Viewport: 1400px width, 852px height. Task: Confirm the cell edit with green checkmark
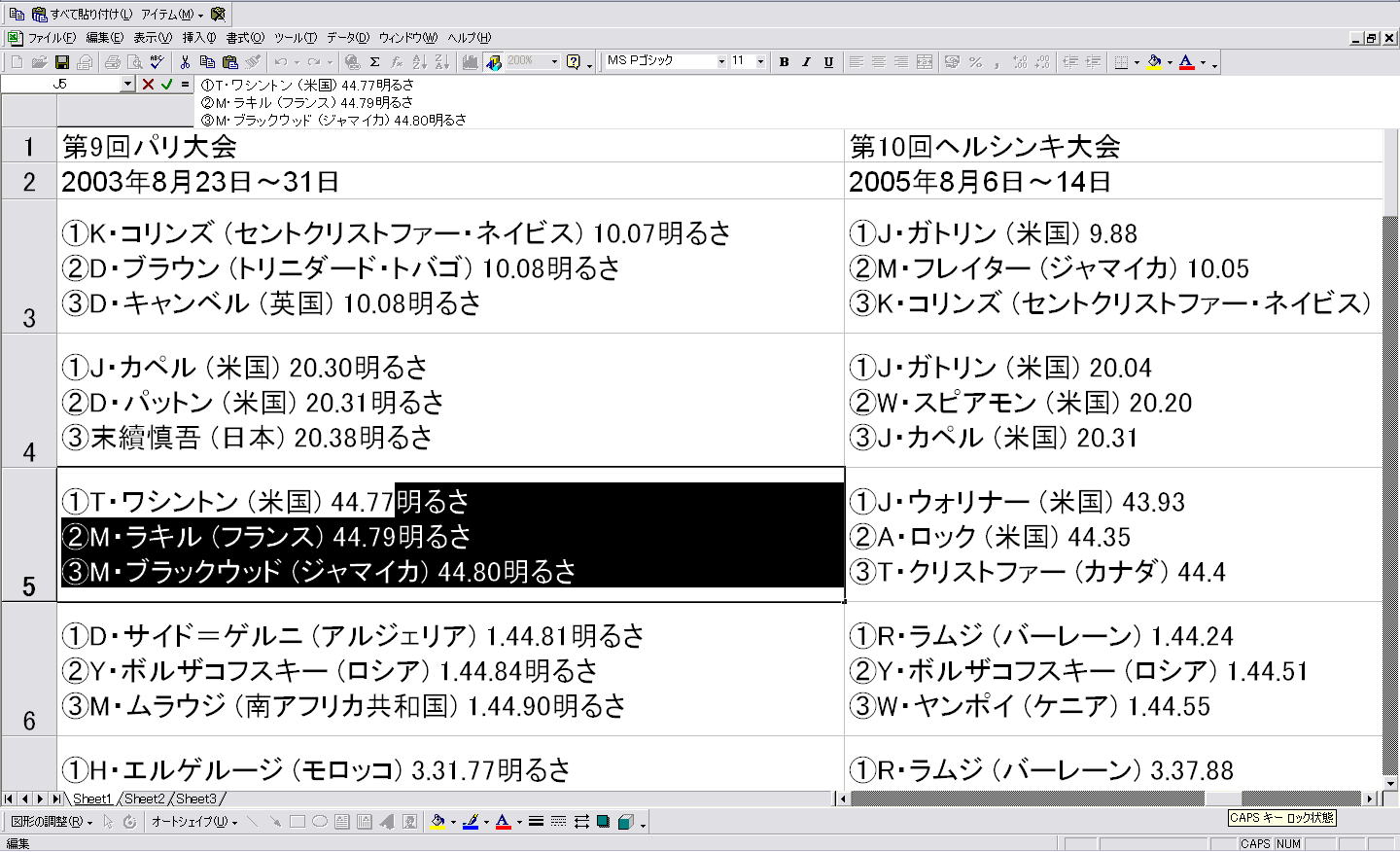coord(167,85)
